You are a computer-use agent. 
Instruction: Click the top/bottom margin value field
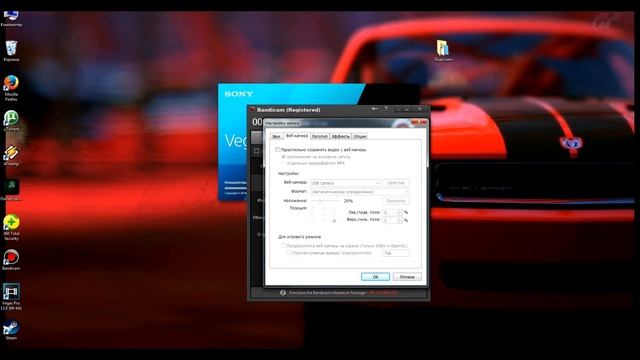390,220
